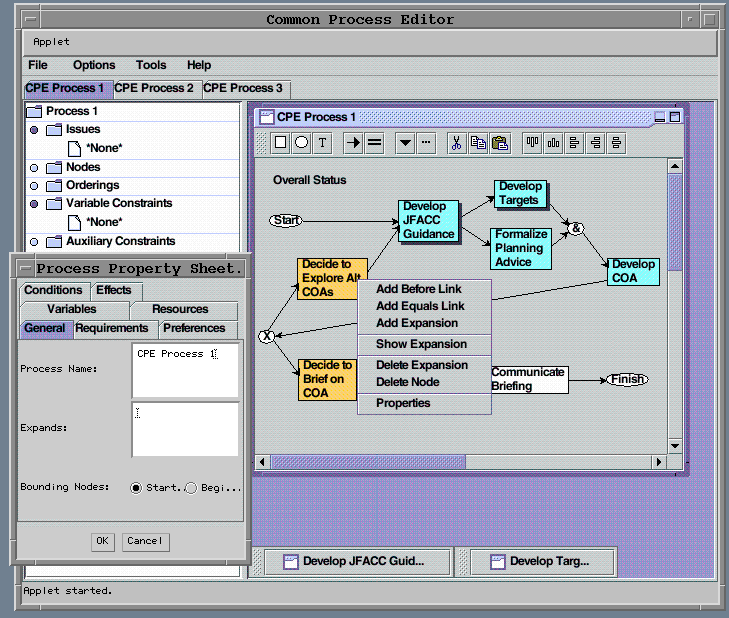Switch to the CPE Process 2 tab
This screenshot has width=729, height=618.
click(155, 88)
